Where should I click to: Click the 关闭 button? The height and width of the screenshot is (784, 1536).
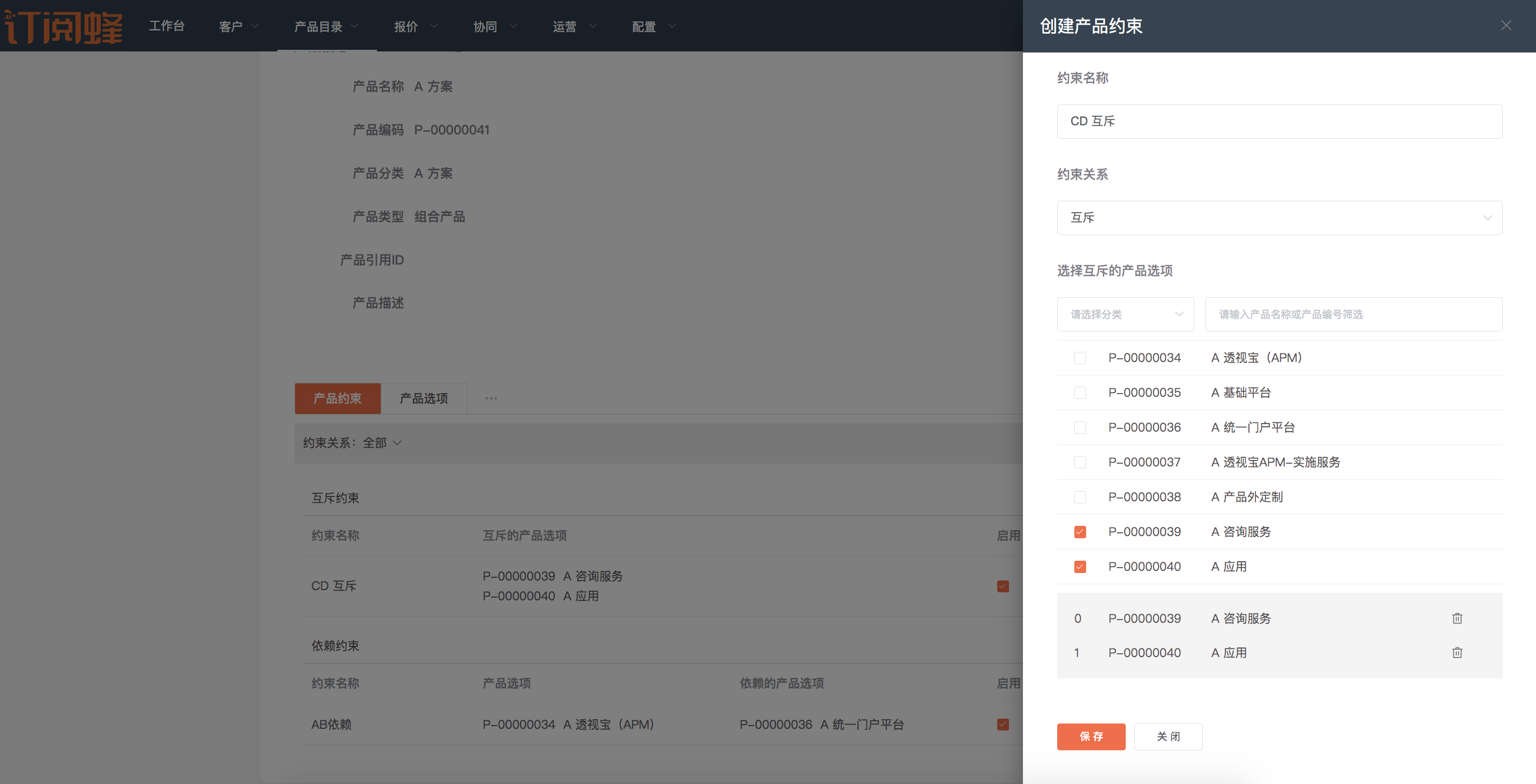(1168, 736)
